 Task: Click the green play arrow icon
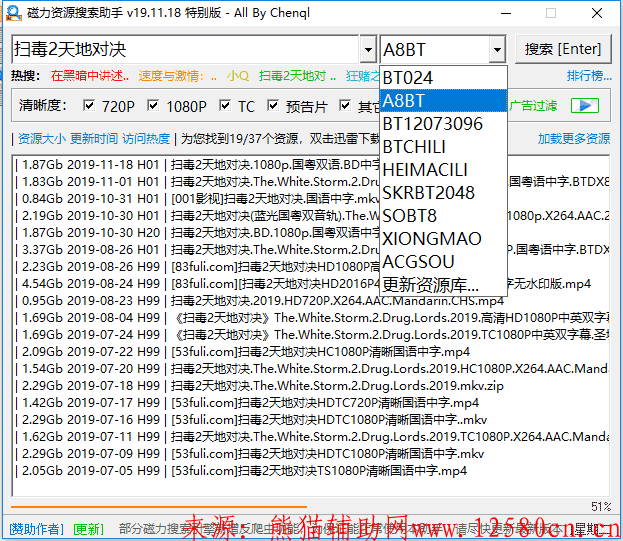[585, 105]
